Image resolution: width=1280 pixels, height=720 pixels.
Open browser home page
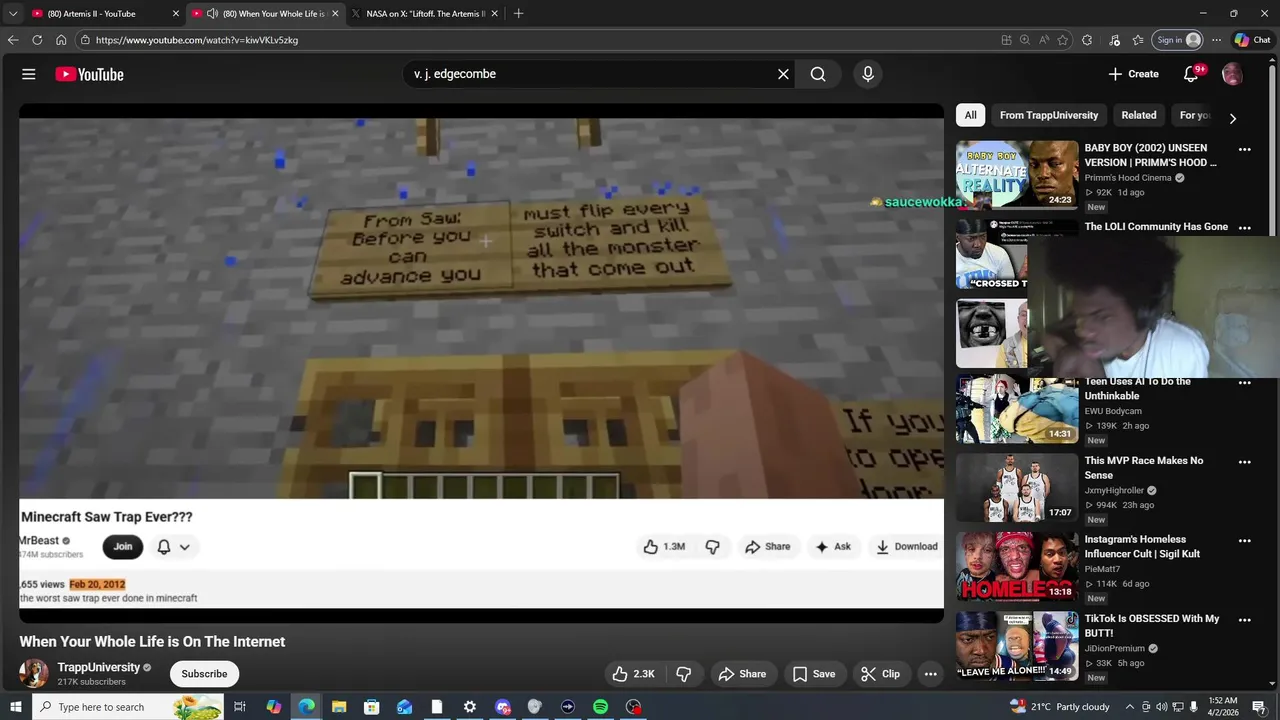click(x=61, y=40)
